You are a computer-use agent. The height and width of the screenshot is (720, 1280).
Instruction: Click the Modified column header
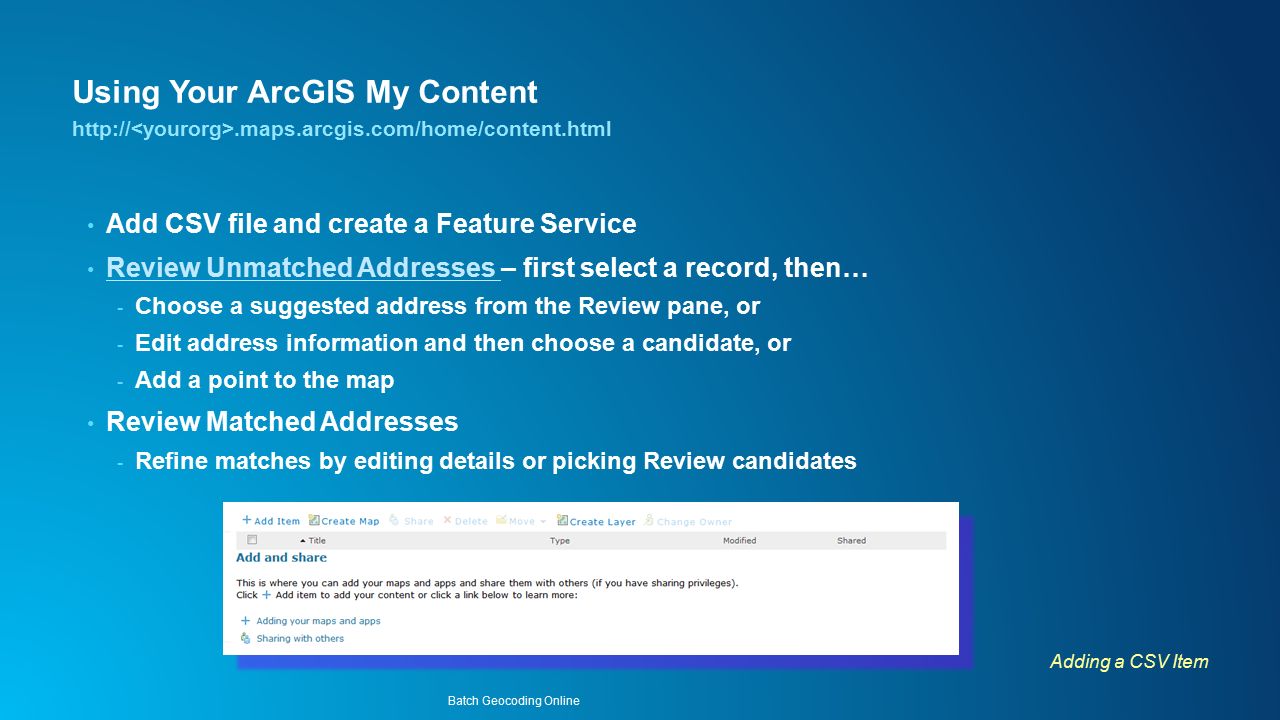[x=740, y=541]
